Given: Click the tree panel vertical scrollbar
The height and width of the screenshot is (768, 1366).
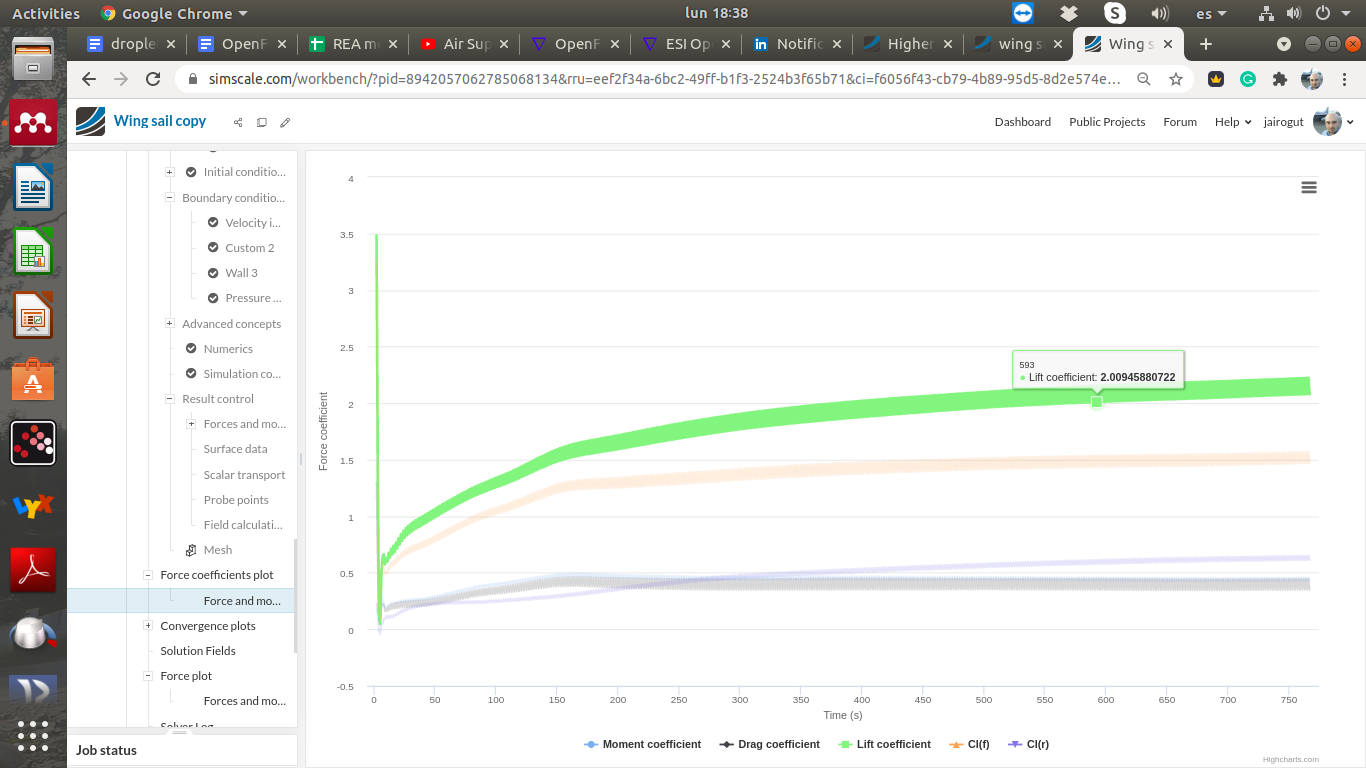Looking at the screenshot, I should 295,596.
